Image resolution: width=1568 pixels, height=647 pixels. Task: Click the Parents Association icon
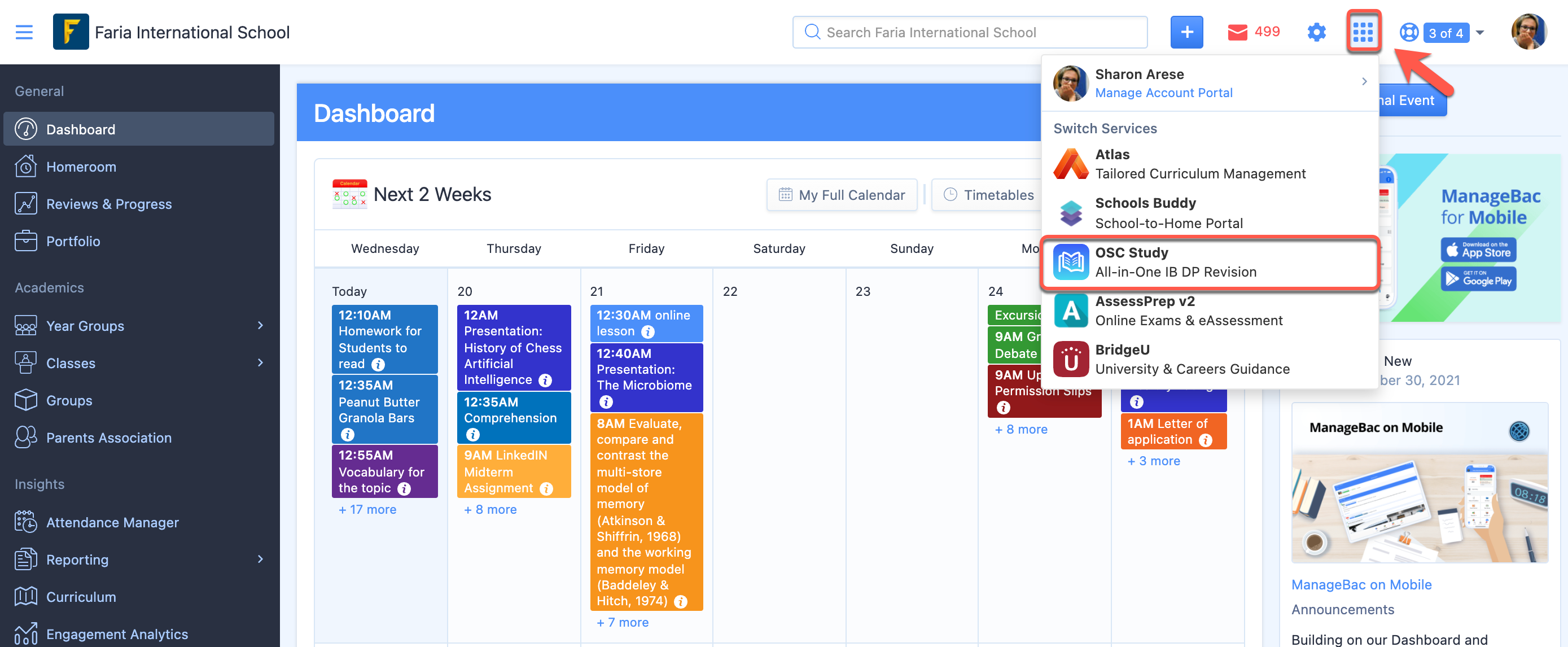point(25,437)
